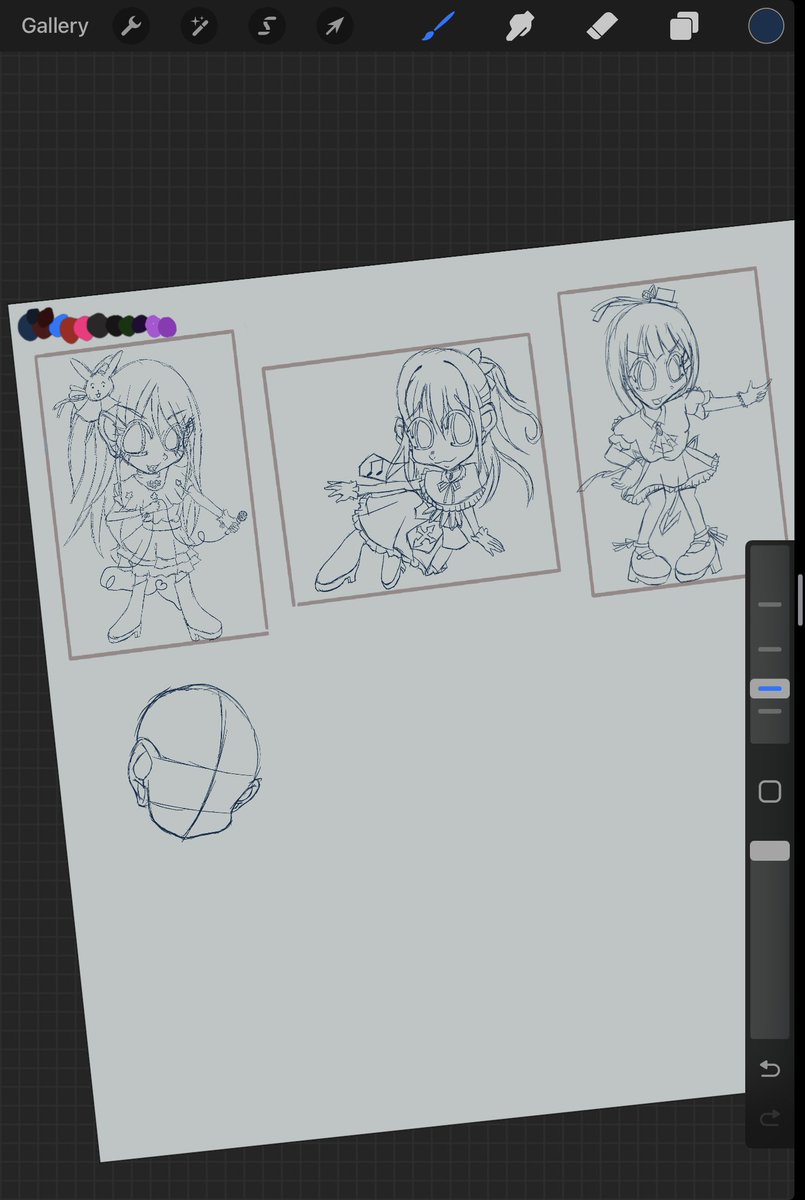The height and width of the screenshot is (1200, 805).
Task: Tap the pink paint dab on canvas
Action: click(83, 328)
